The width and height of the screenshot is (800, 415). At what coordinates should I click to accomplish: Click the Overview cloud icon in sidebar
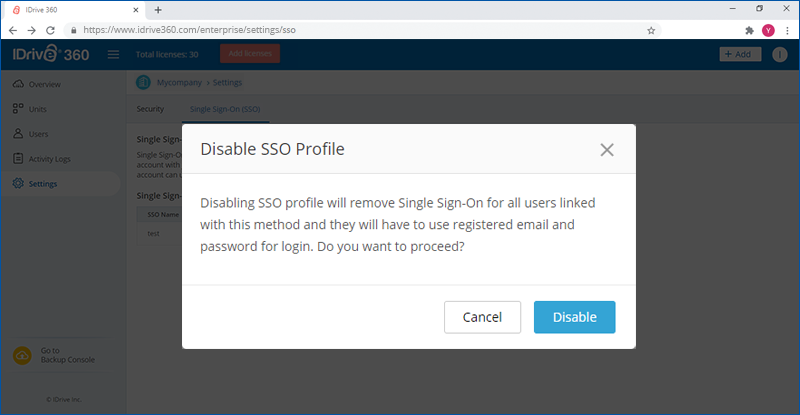[18, 84]
